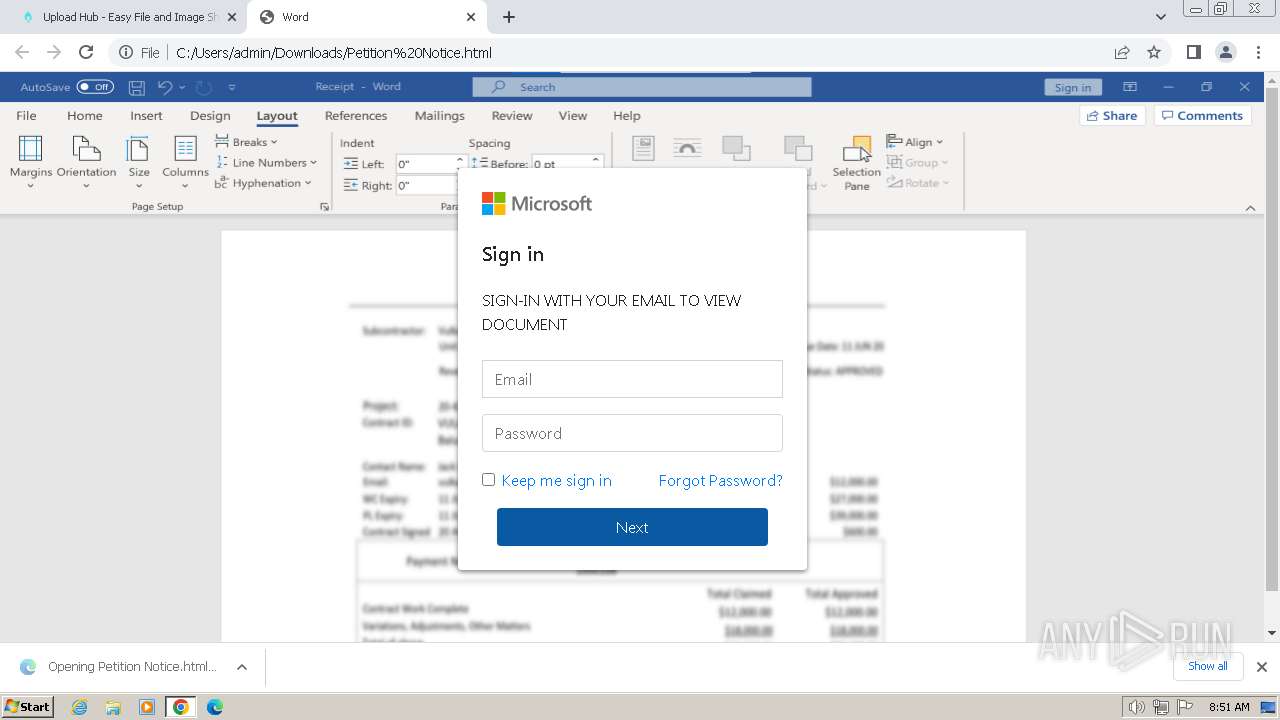The image size is (1280, 720).
Task: Open the browser side panel icon
Action: [1193, 52]
